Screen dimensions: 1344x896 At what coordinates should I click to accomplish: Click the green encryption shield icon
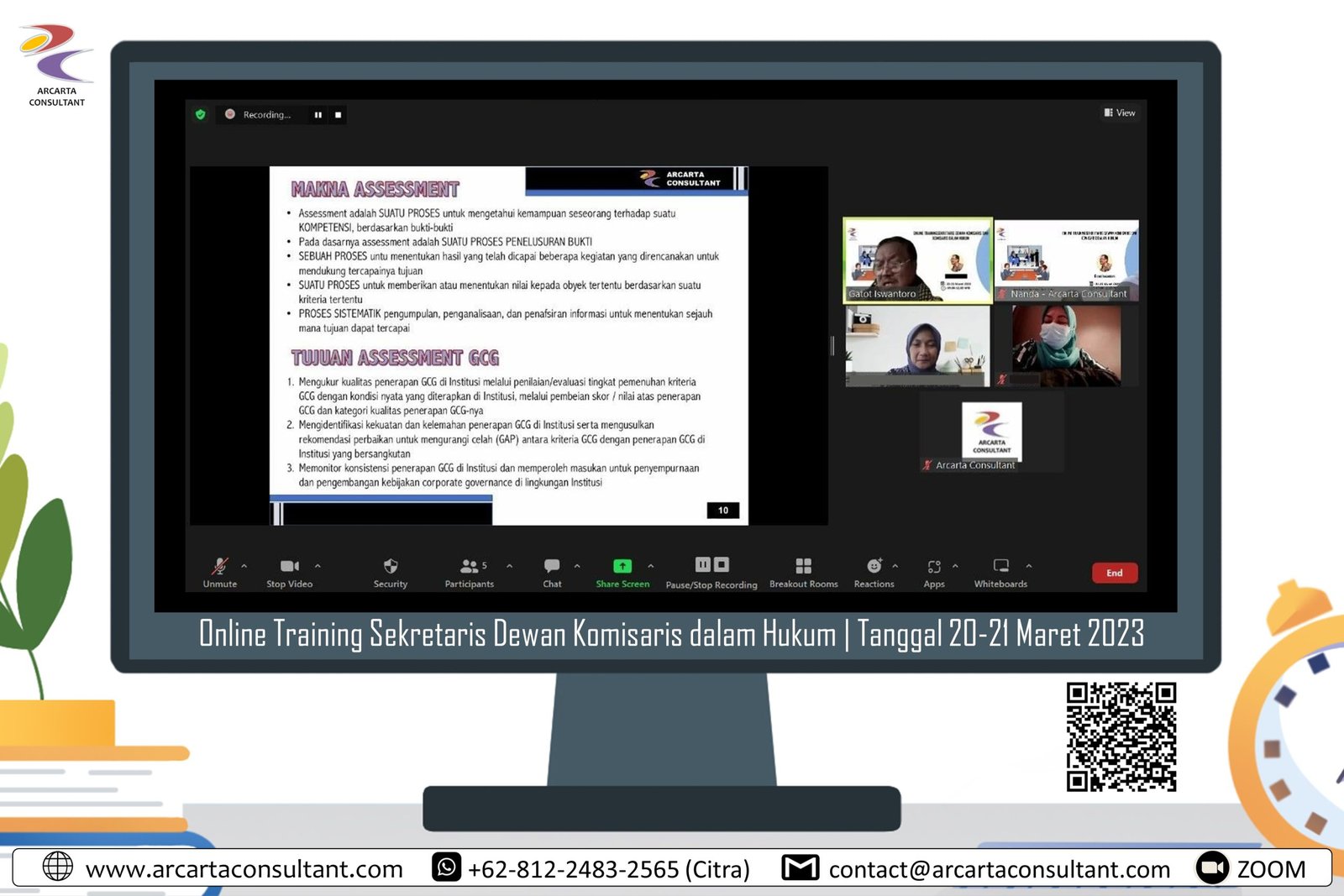coord(200,114)
